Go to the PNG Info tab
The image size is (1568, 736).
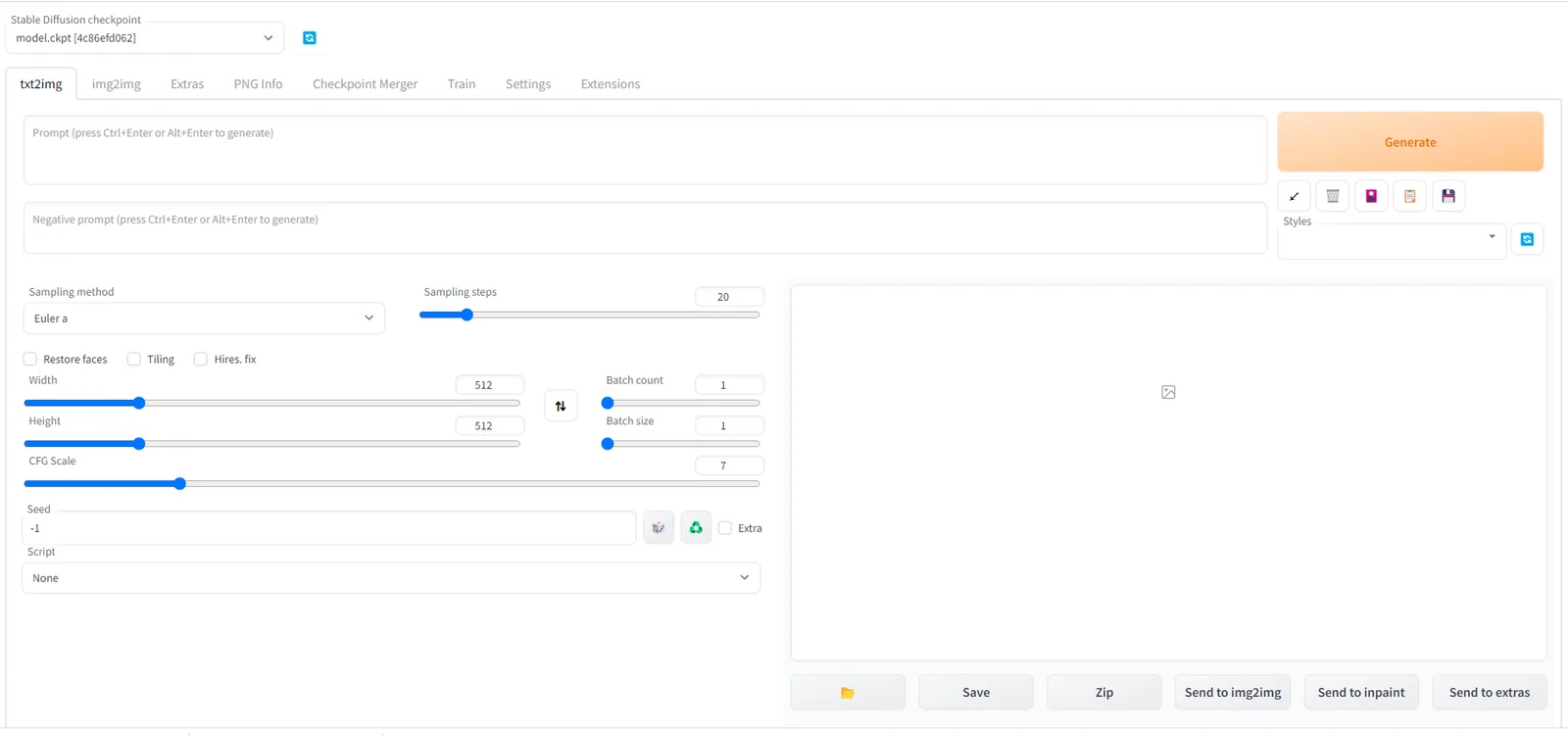[x=258, y=84]
